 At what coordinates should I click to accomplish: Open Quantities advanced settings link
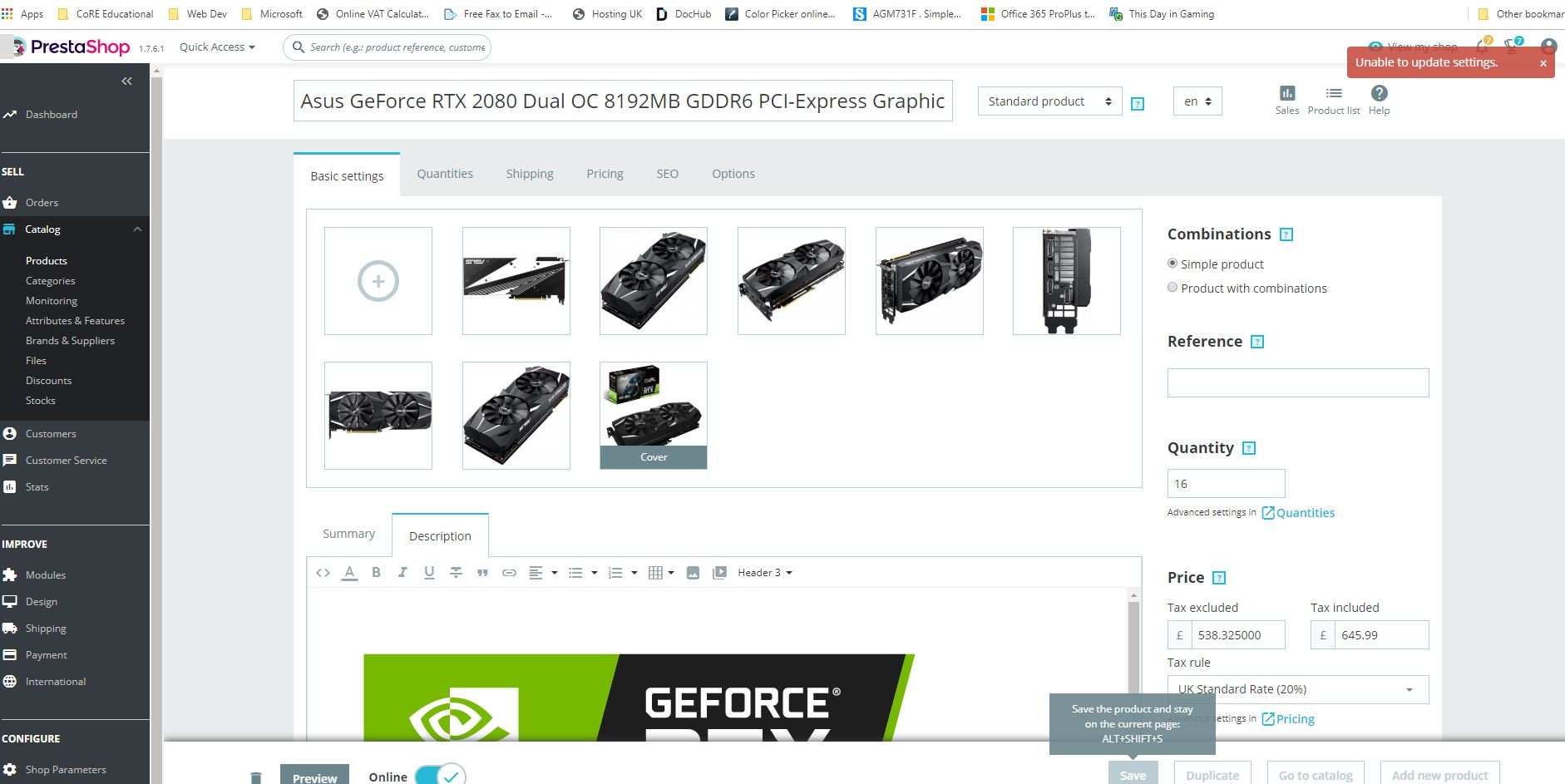click(x=1298, y=513)
